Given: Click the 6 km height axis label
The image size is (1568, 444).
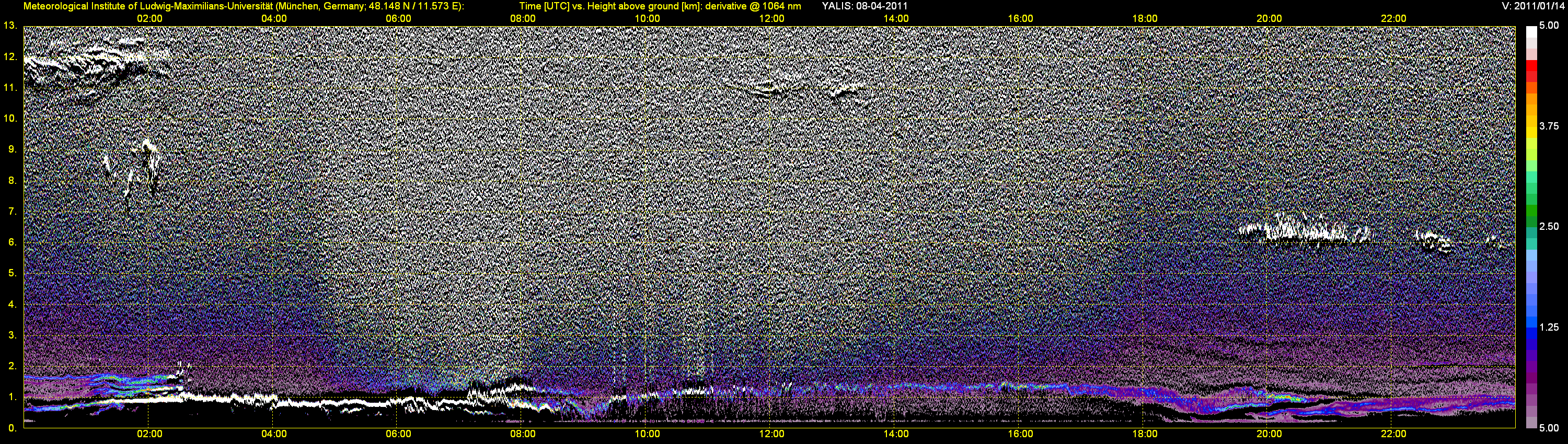Looking at the screenshot, I should 11,242.
